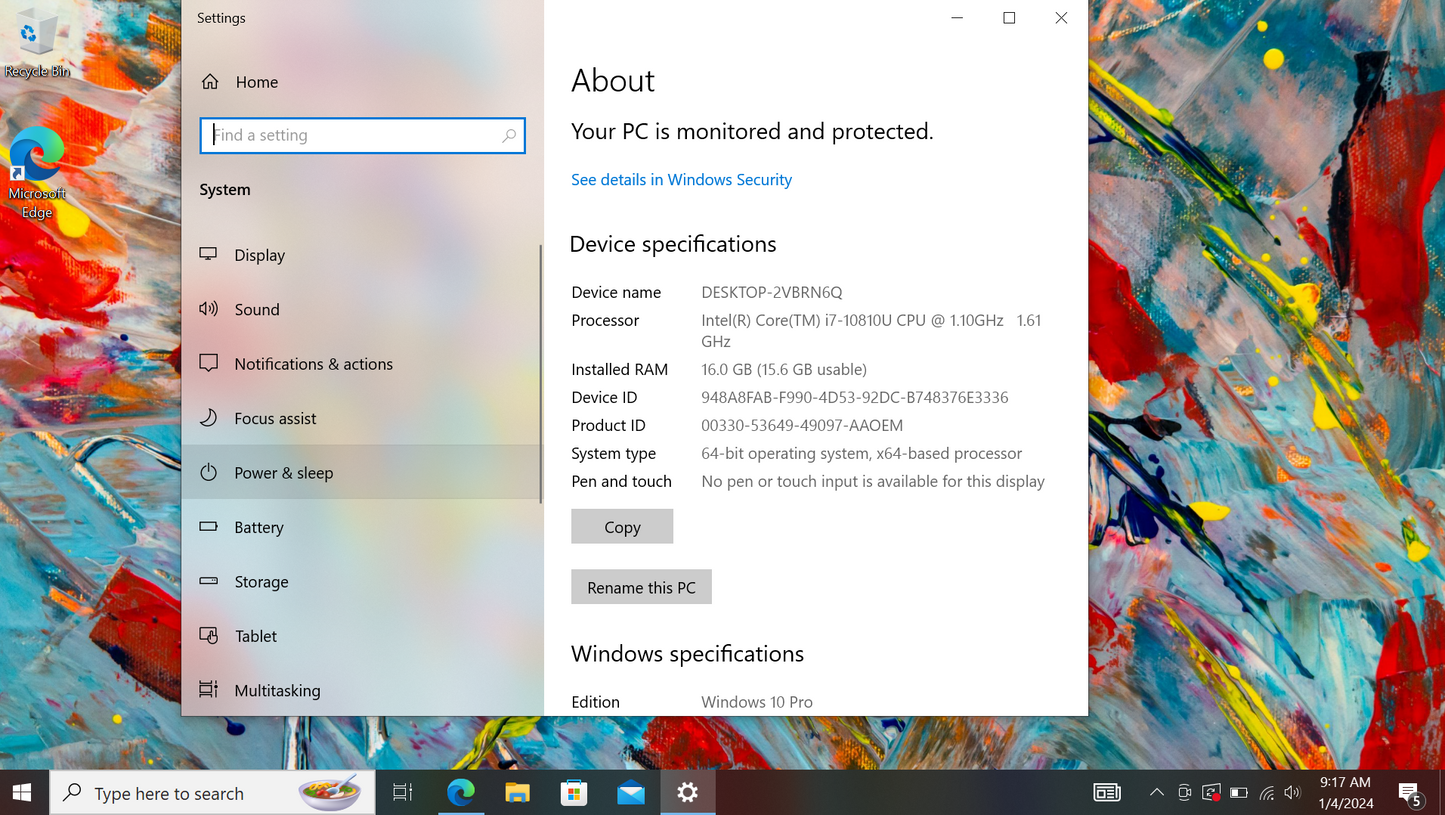Screen dimensions: 1445x815
Task: Copy the device specifications
Action: click(x=621, y=526)
